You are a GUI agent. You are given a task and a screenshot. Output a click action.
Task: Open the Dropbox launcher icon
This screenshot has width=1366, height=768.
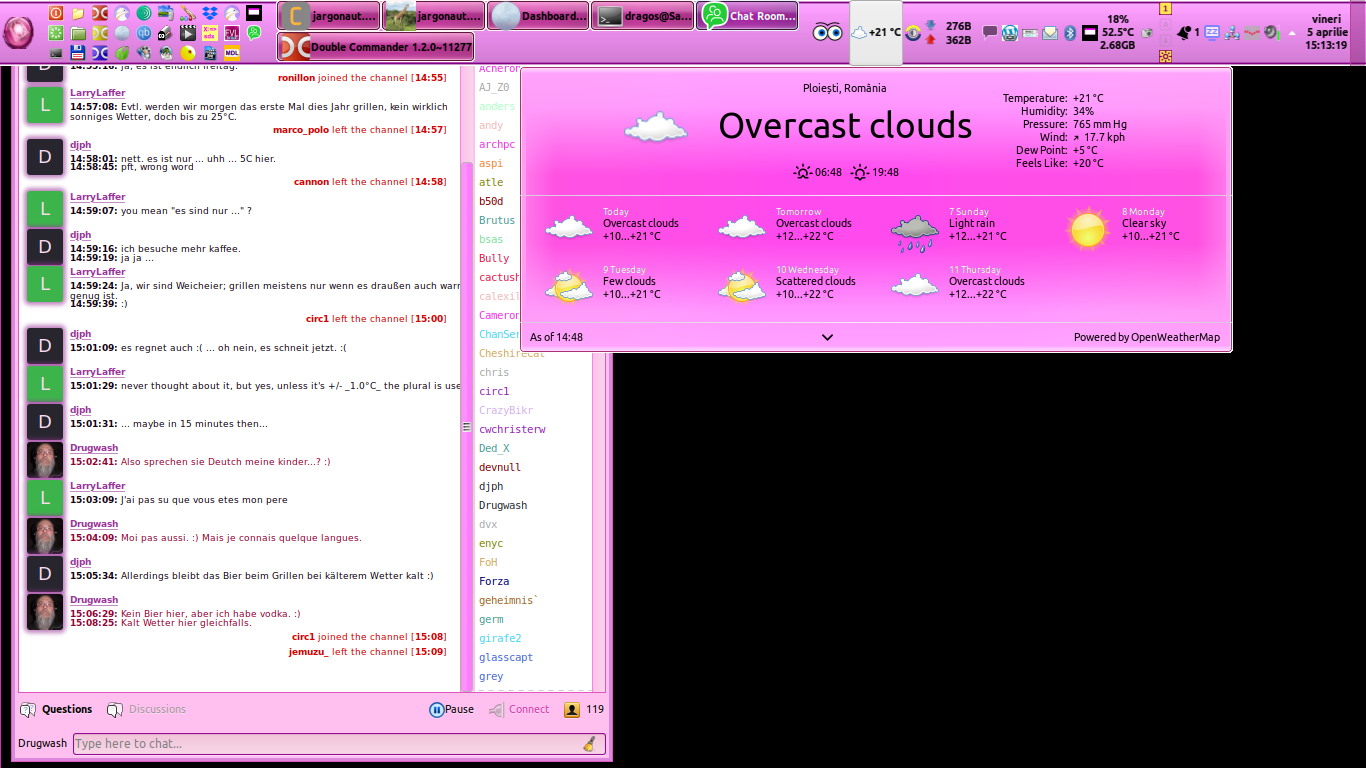click(210, 13)
